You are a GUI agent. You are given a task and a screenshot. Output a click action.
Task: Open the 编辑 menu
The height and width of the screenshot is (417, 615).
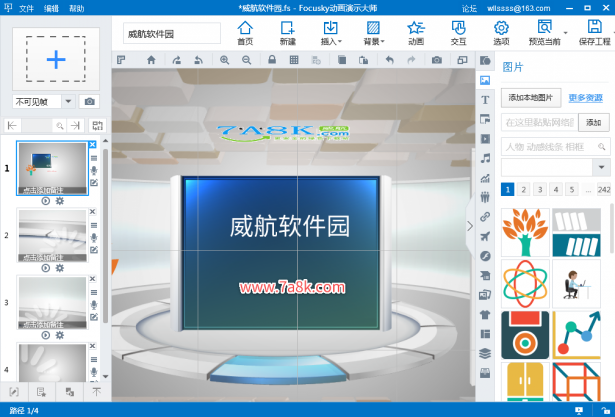point(51,8)
